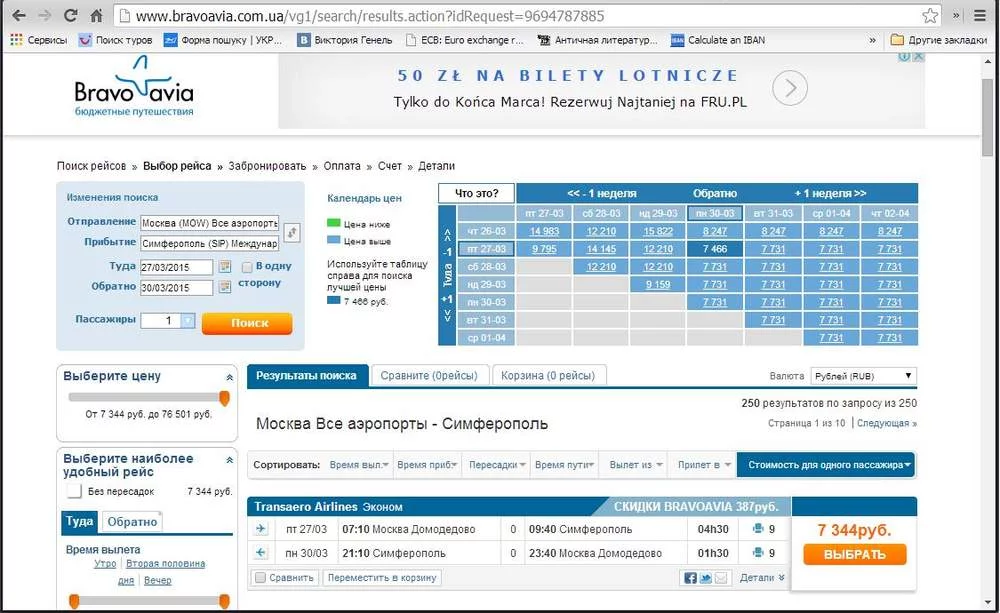Sort results by Время выл.
This screenshot has width=1000, height=613.
tap(359, 465)
